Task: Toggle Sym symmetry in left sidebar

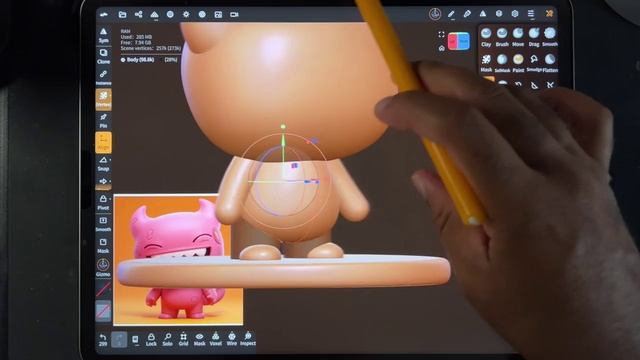Action: coord(103,35)
